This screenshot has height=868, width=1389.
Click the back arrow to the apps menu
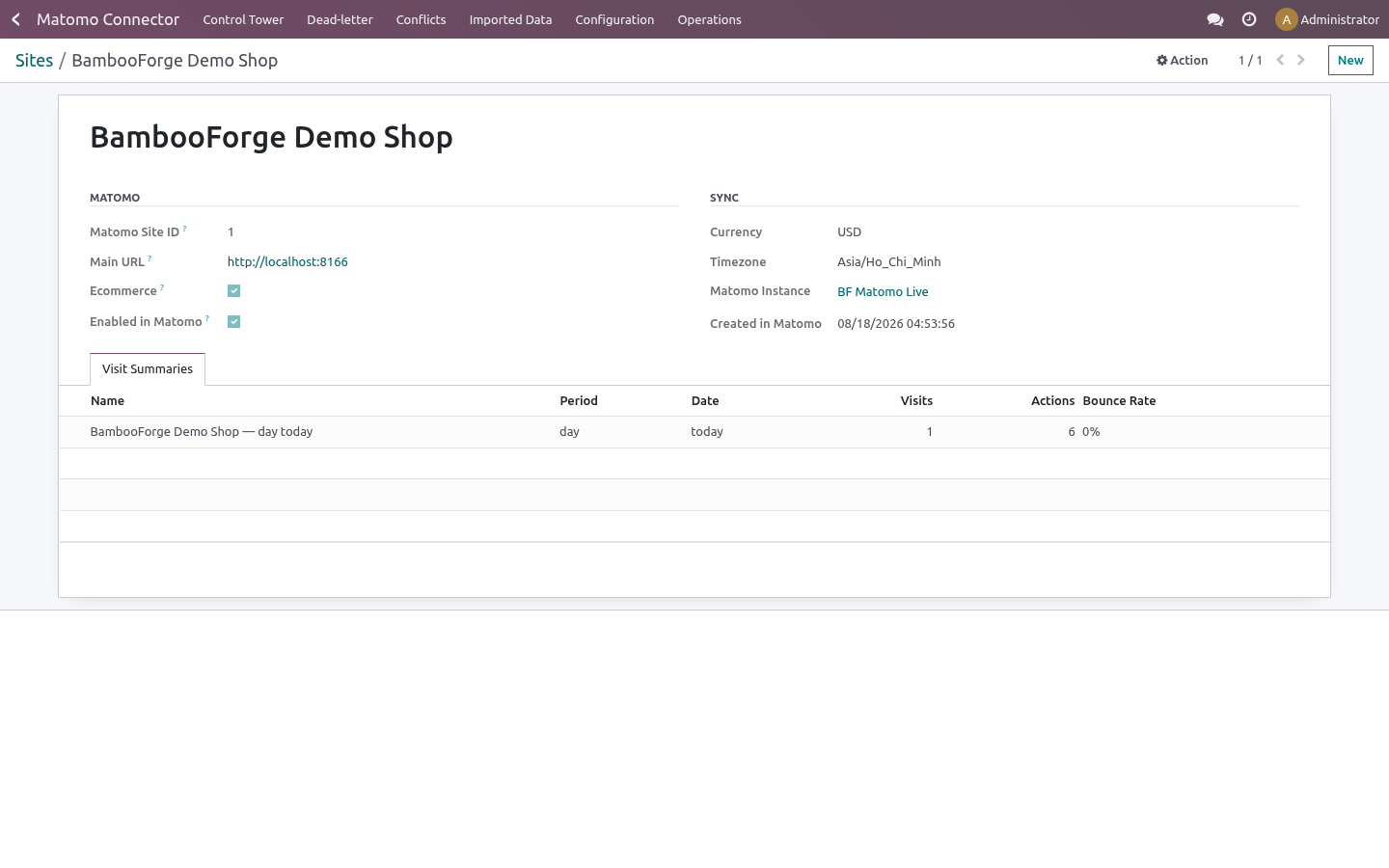[15, 19]
